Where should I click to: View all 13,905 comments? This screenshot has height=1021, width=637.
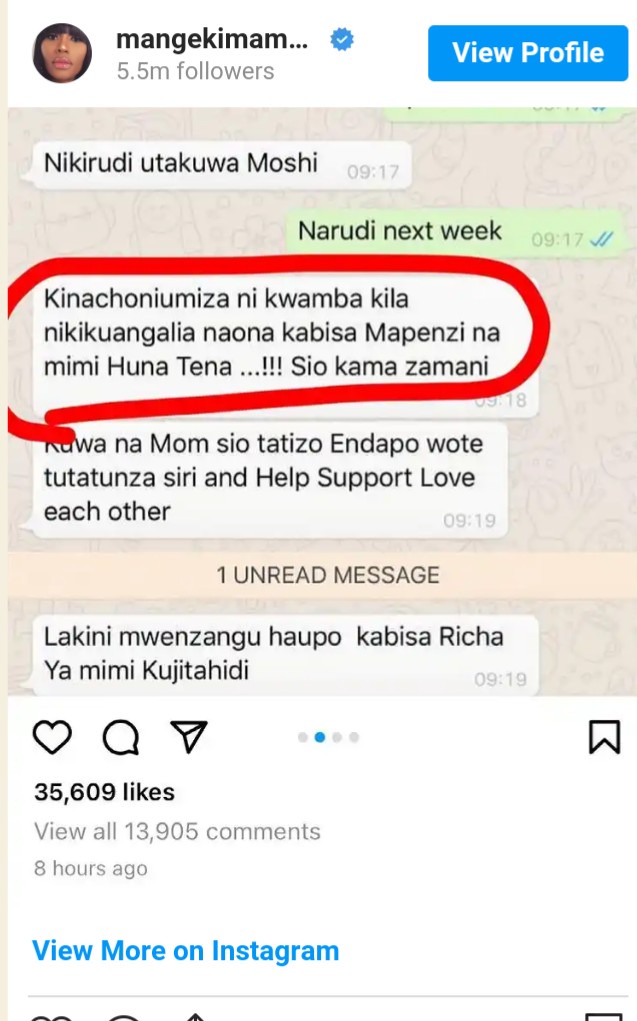click(177, 832)
